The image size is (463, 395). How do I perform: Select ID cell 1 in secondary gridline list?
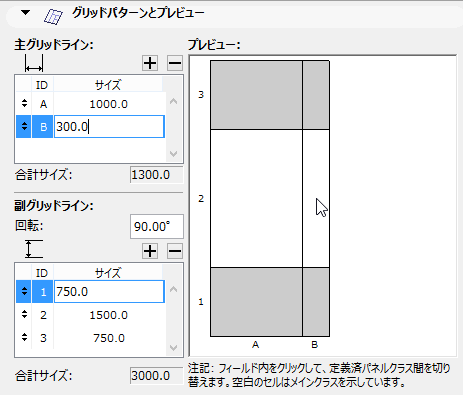tap(43, 292)
